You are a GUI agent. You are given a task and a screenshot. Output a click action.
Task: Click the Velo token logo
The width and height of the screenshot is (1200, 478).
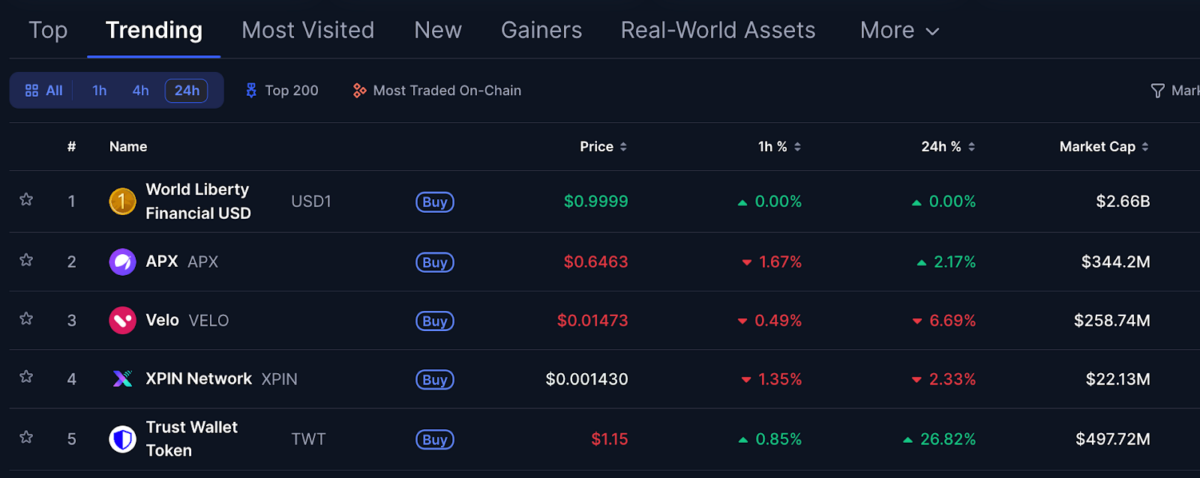pyautogui.click(x=122, y=321)
